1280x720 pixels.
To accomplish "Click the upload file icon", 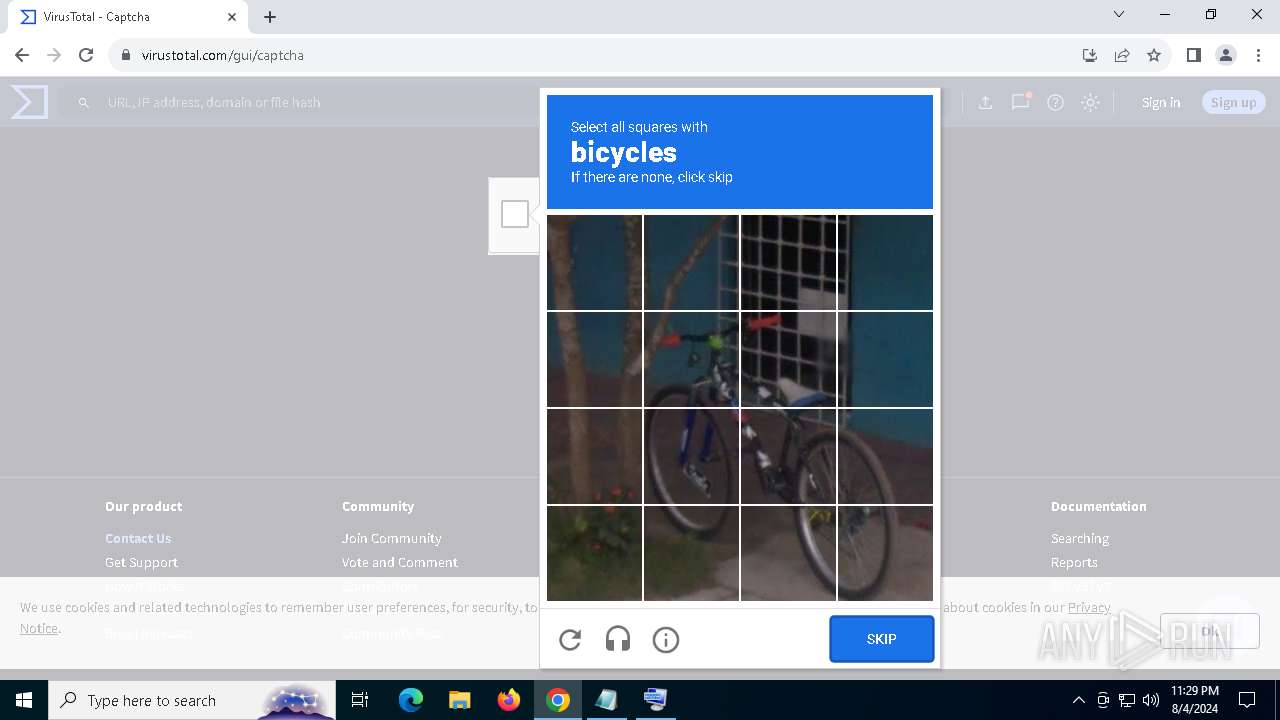I will (985, 102).
